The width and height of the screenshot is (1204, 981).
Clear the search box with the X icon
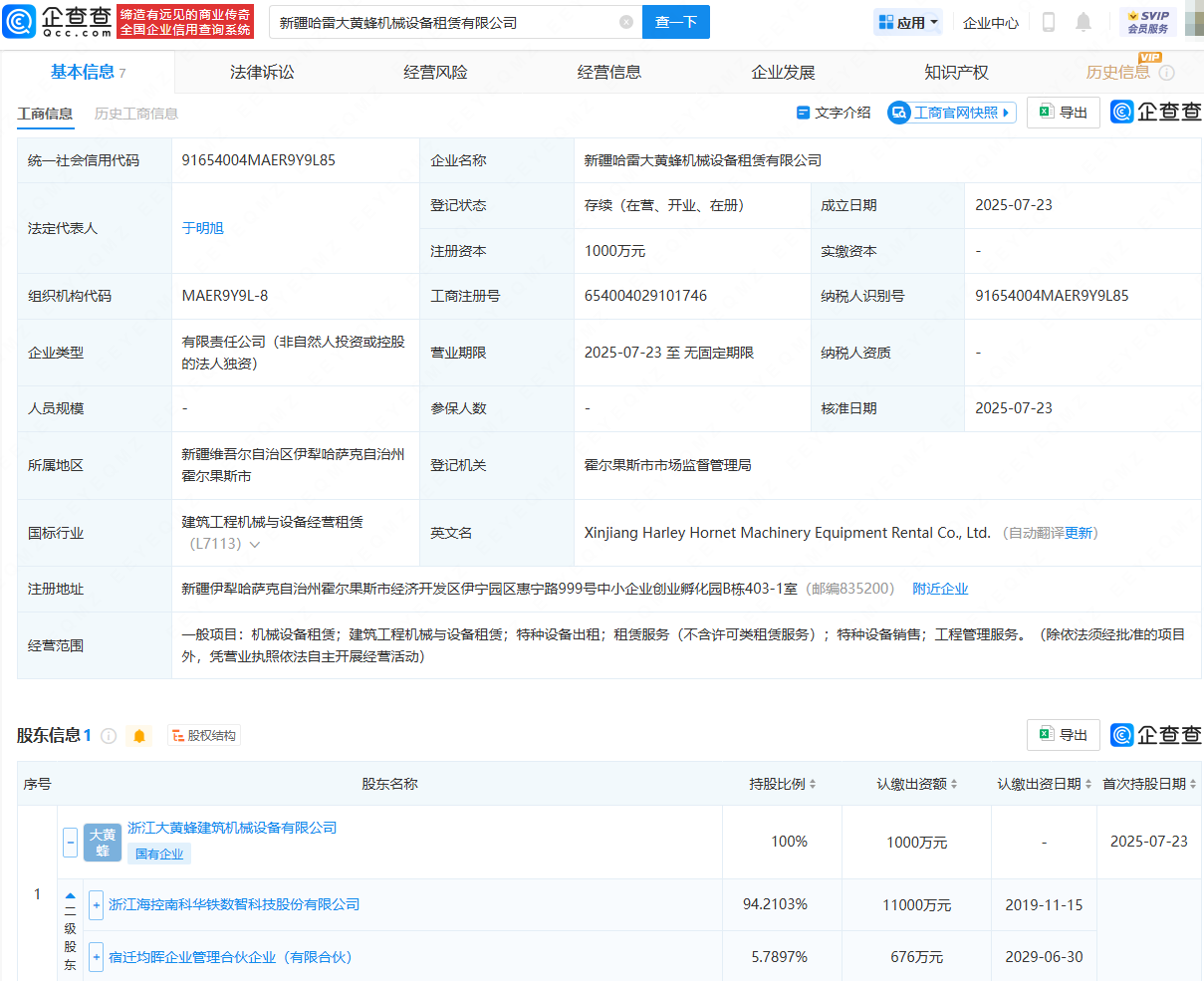(x=625, y=22)
